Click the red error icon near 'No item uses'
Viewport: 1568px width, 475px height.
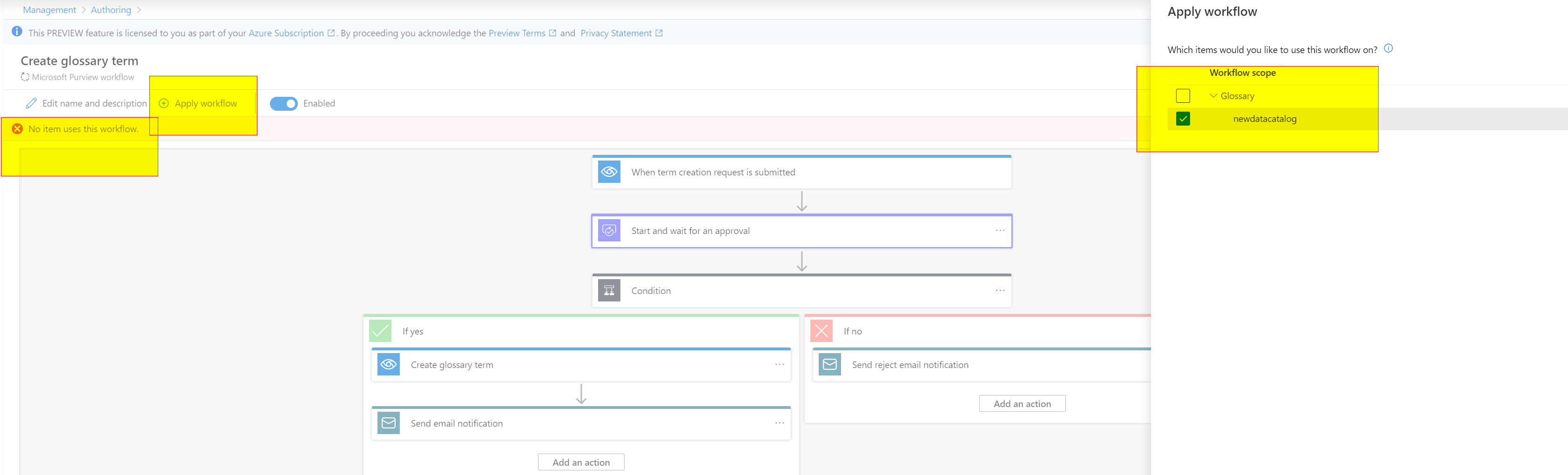click(17, 129)
